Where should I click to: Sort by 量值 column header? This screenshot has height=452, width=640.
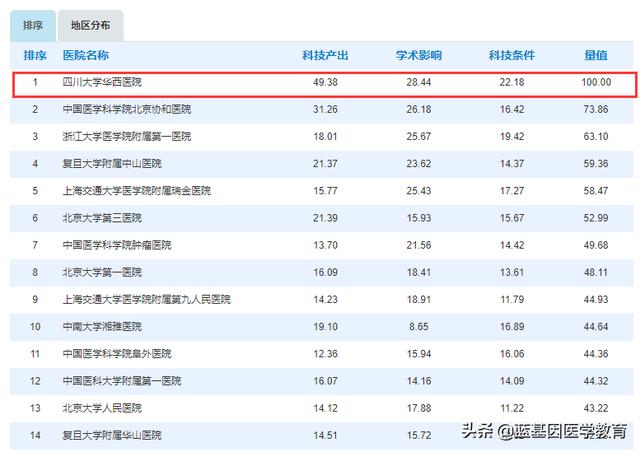click(596, 56)
